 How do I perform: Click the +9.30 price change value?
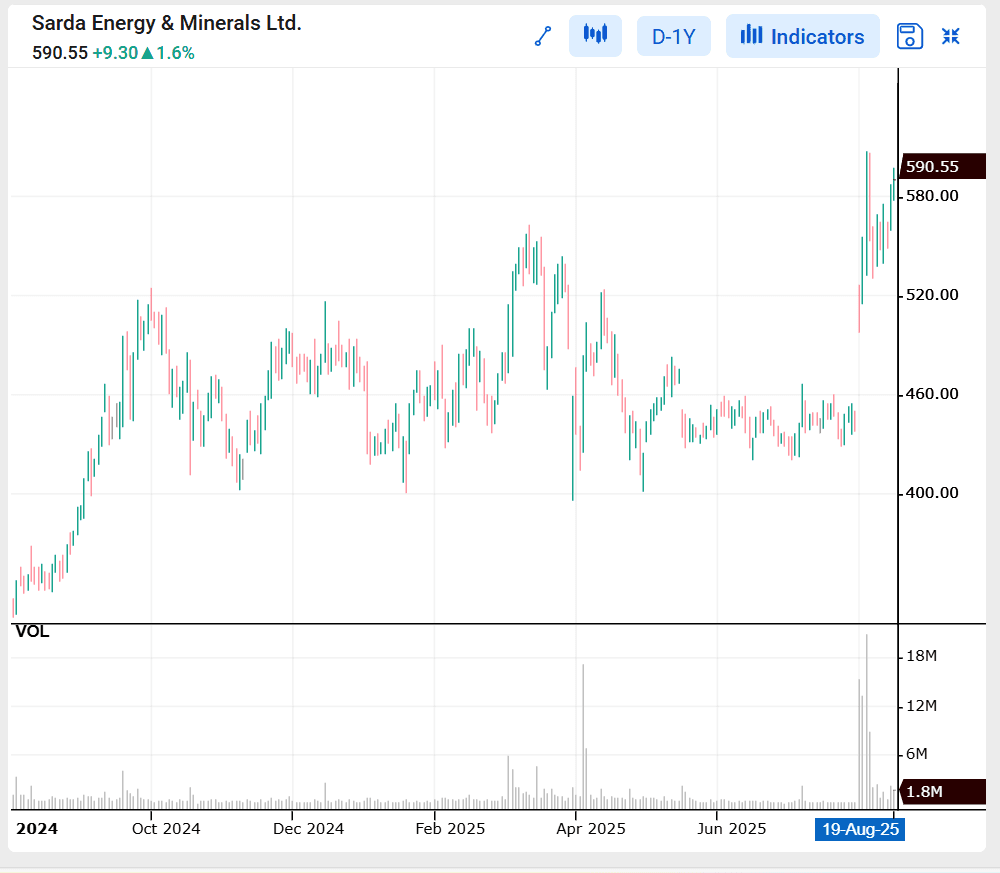[x=115, y=53]
